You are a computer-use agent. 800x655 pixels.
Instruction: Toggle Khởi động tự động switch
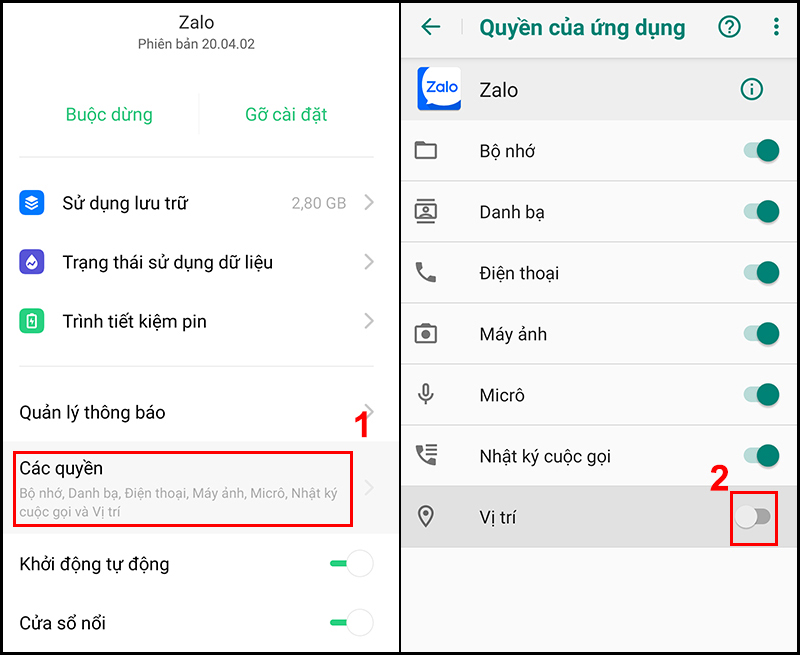[x=352, y=563]
